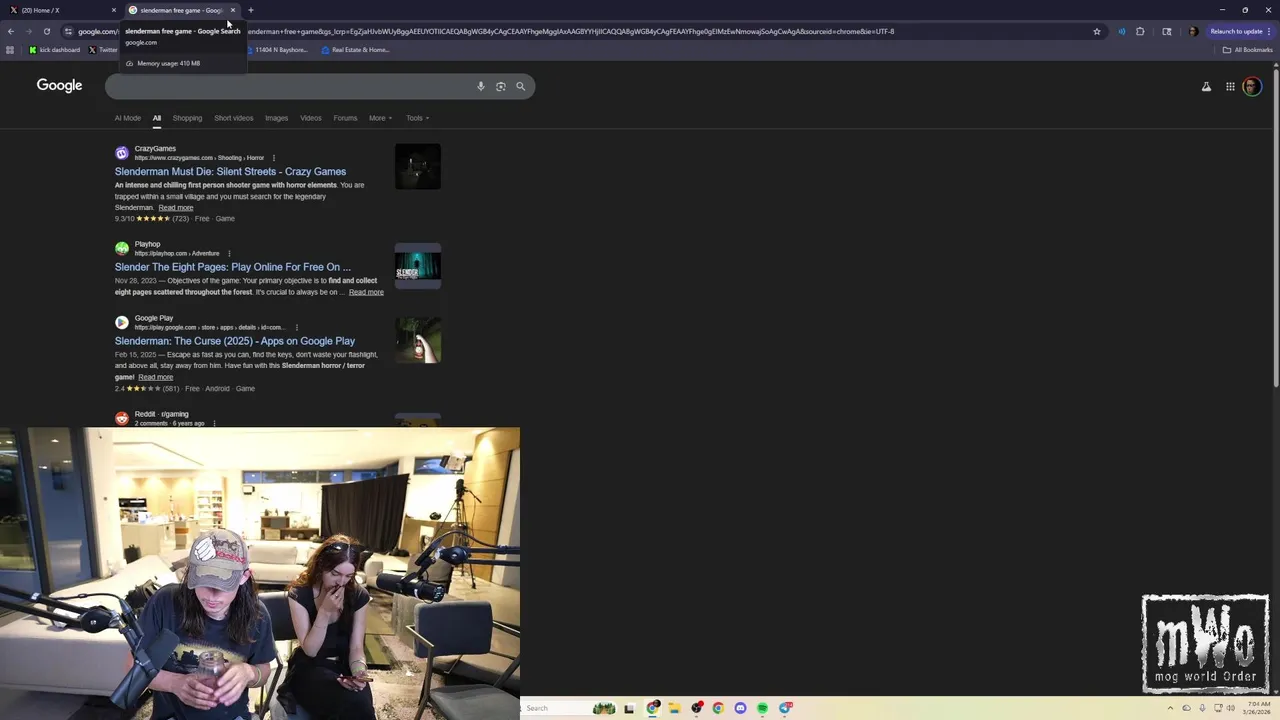Open the Google apps grid
1280x720 pixels.
click(1230, 87)
